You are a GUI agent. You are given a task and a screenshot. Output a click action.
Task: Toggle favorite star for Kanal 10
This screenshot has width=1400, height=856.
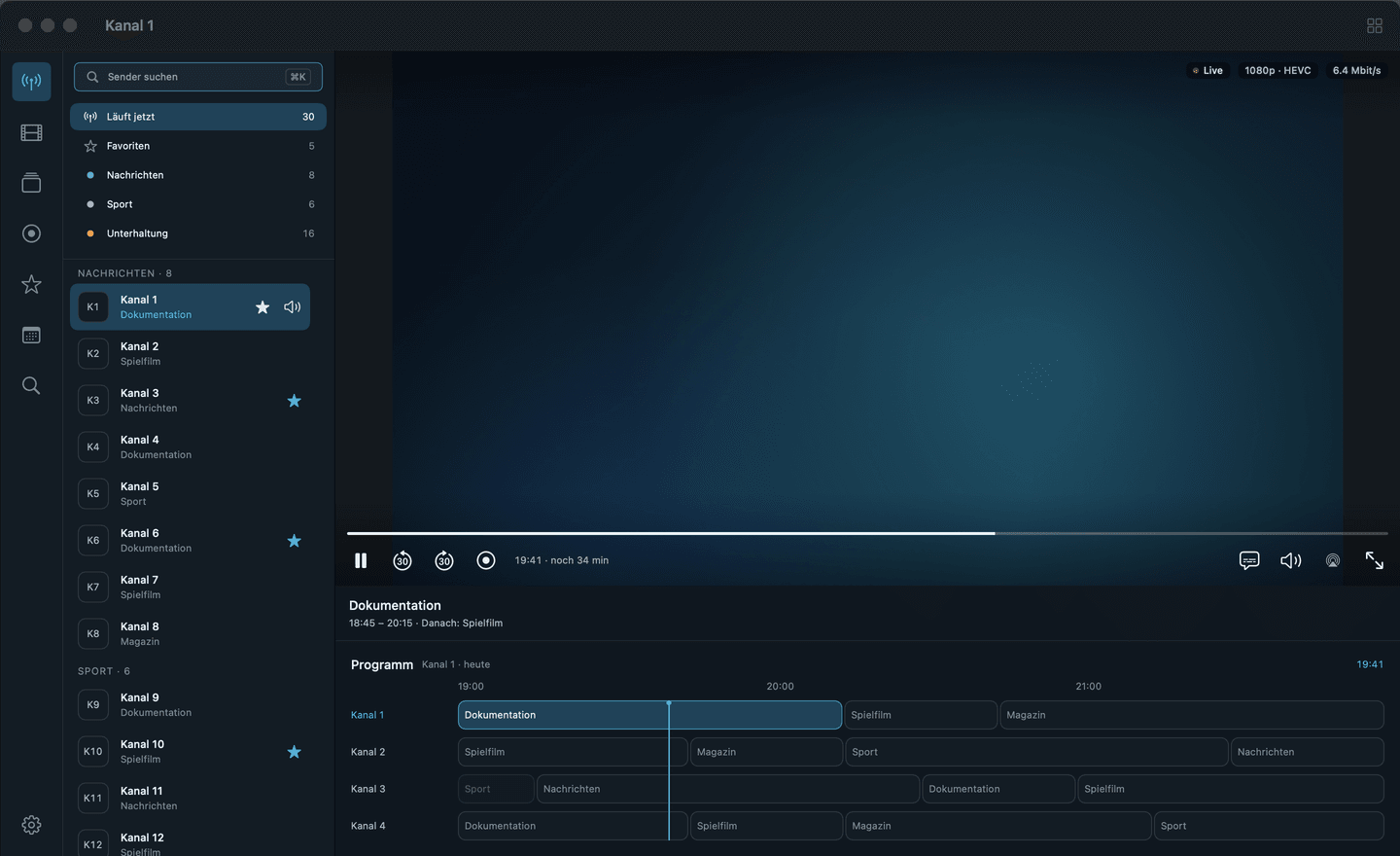click(x=295, y=752)
